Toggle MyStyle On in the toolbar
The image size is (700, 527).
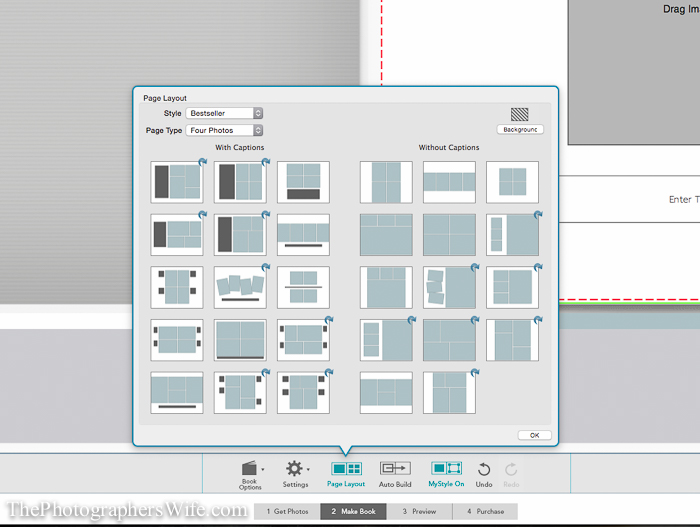pyautogui.click(x=446, y=474)
